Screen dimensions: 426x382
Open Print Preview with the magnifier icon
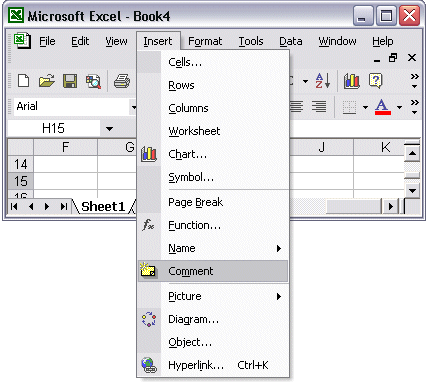point(93,82)
